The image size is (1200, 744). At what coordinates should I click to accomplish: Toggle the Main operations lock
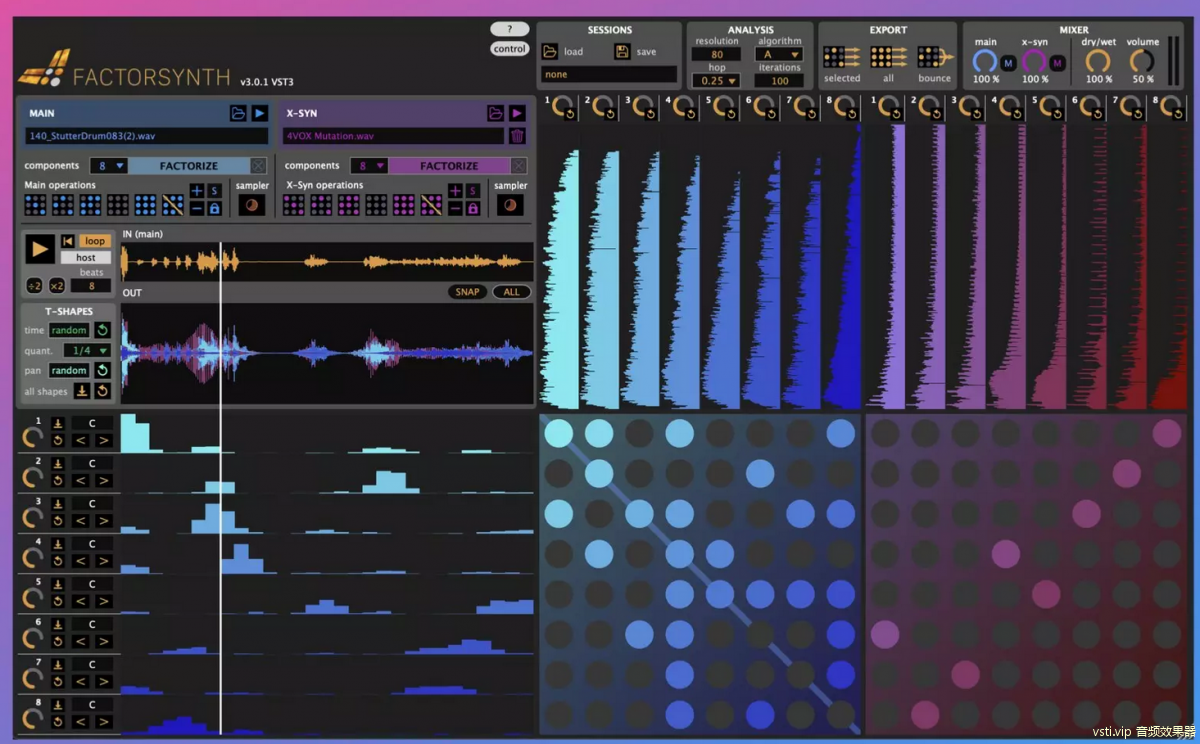tap(214, 208)
